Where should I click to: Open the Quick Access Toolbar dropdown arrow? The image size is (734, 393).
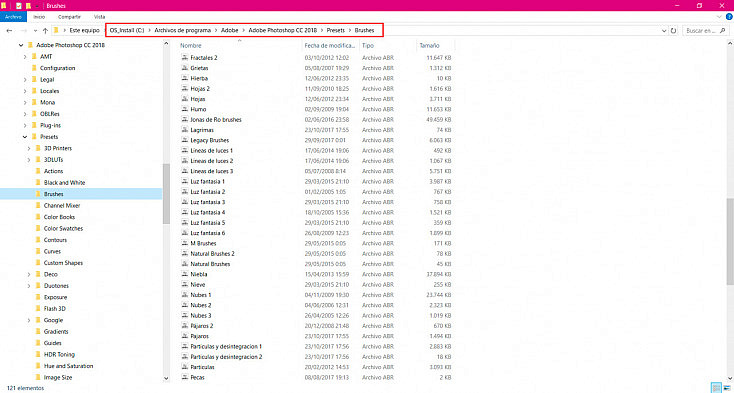coord(37,6)
